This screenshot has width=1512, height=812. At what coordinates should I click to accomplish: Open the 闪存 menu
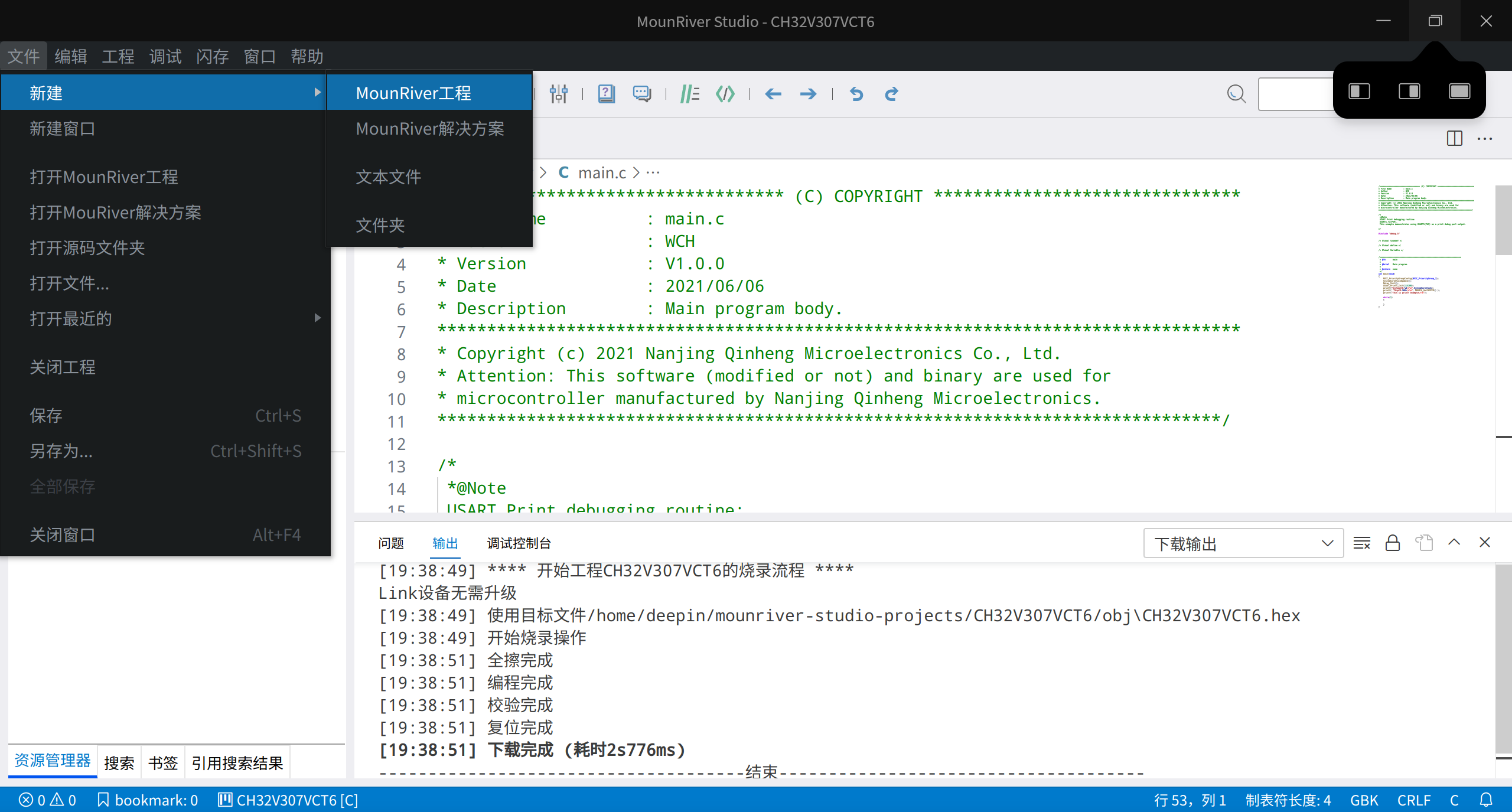(213, 57)
